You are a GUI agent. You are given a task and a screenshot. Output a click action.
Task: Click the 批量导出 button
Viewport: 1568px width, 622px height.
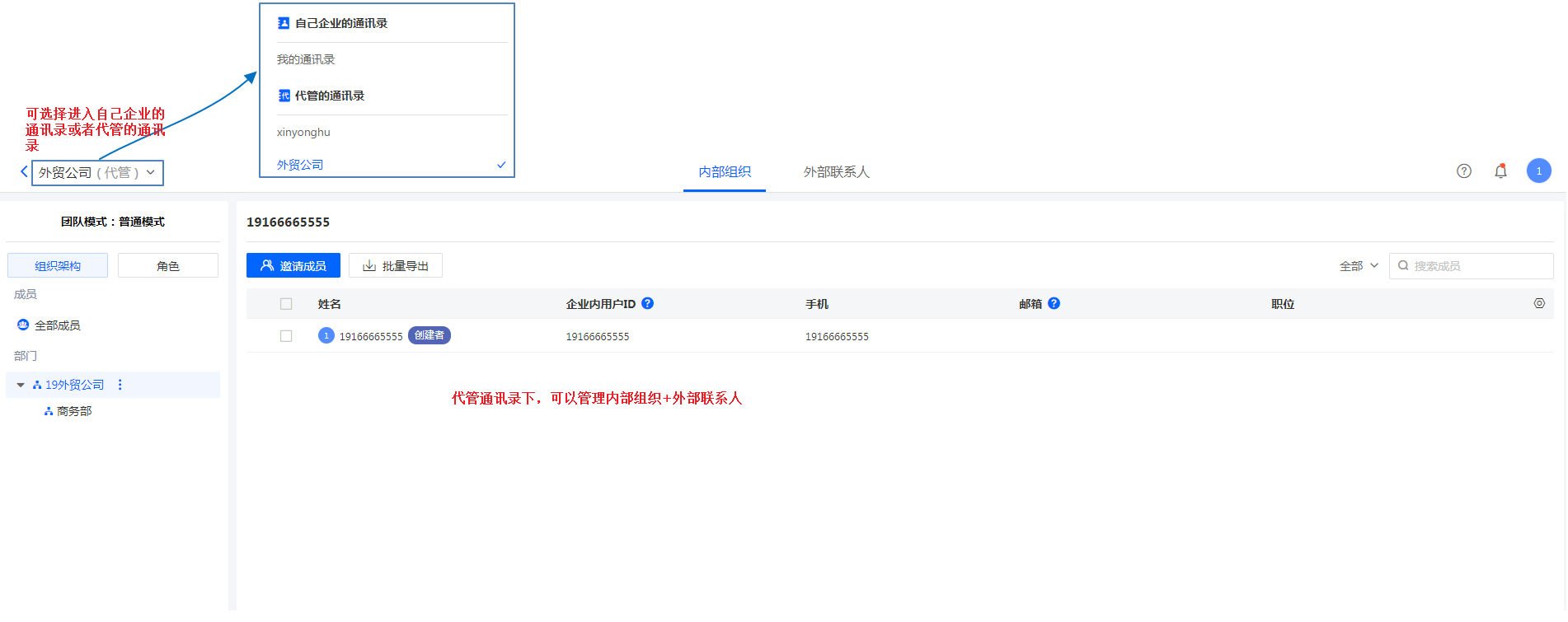[396, 266]
